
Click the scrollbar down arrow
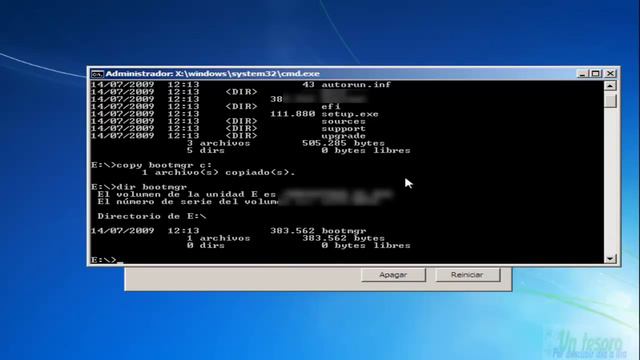[x=610, y=259]
